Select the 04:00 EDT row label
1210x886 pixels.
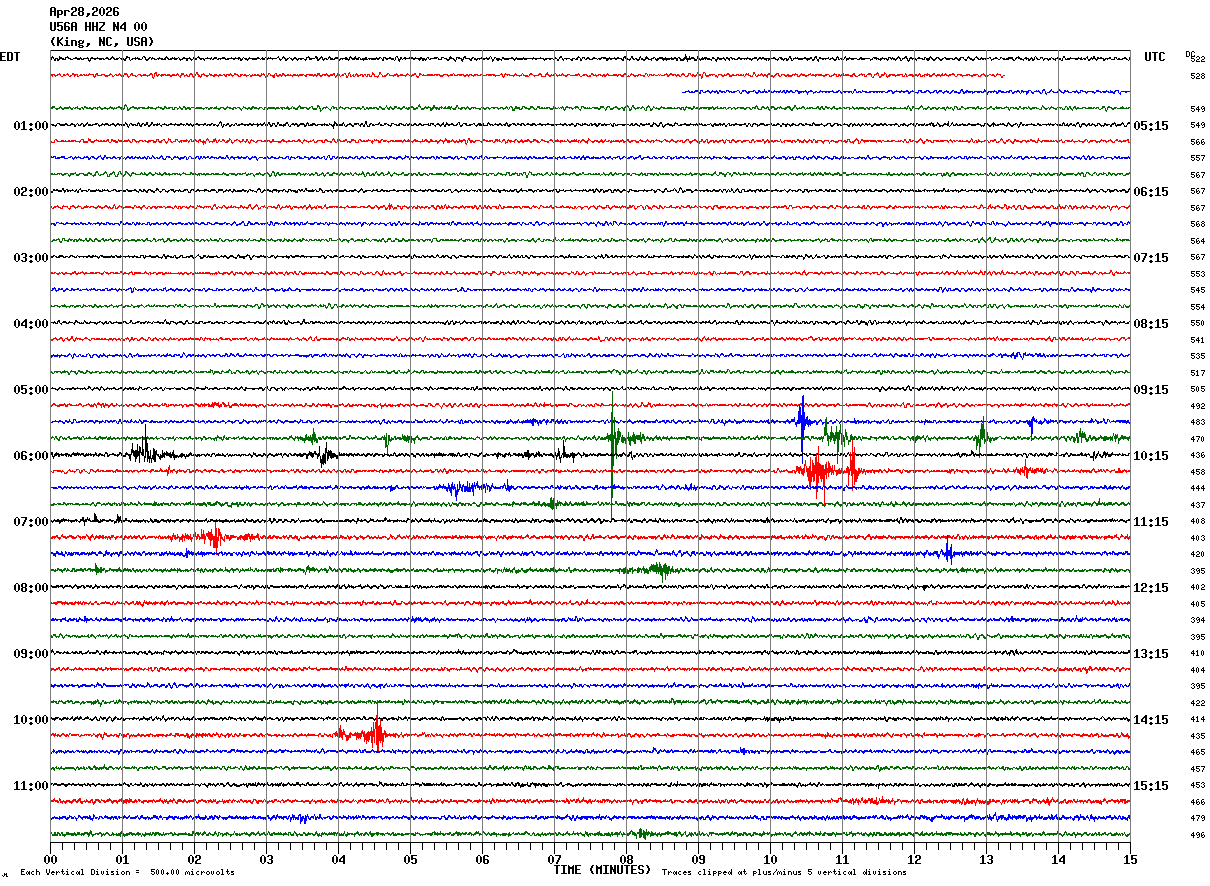(x=31, y=324)
